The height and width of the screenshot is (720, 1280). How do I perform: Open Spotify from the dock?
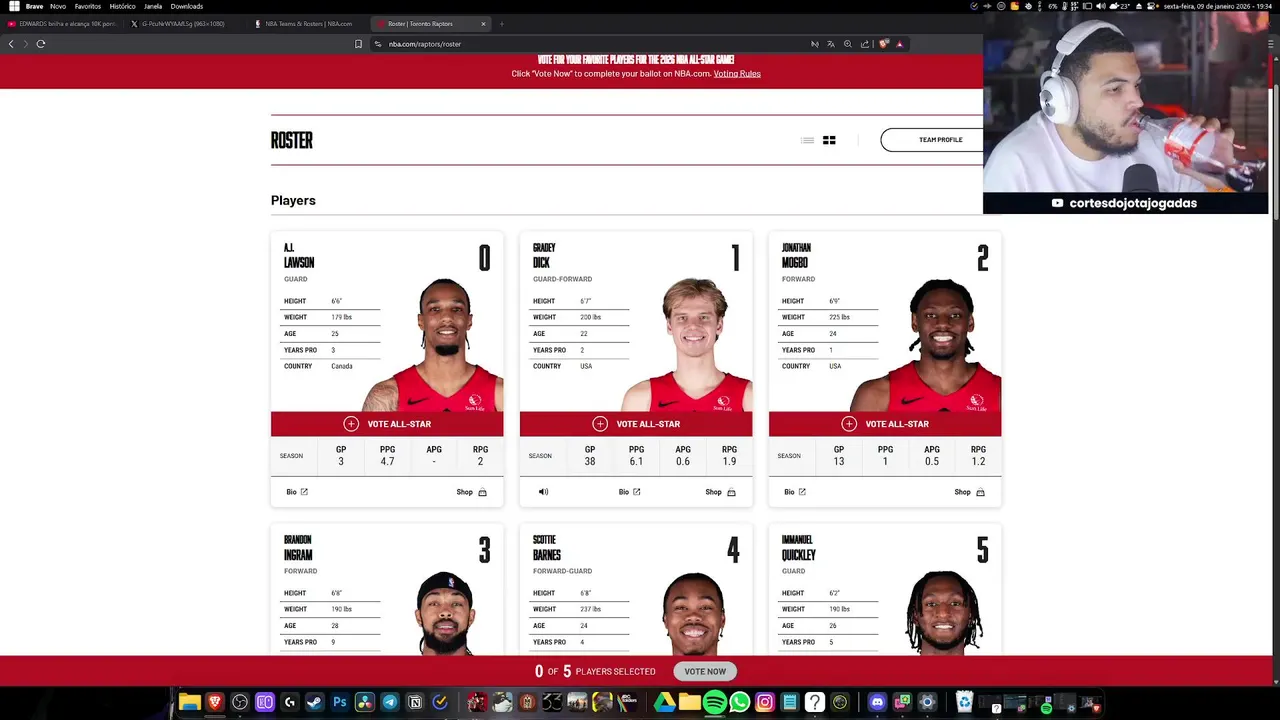coord(715,702)
